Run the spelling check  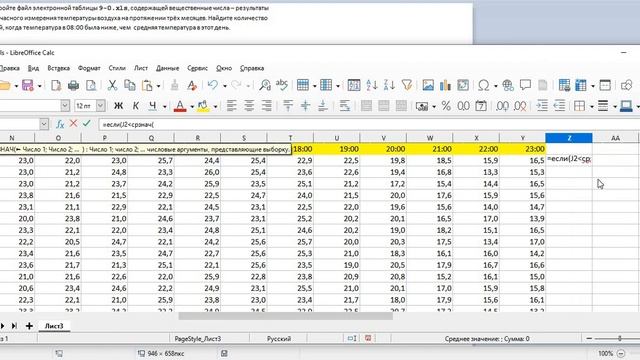pyautogui.click(x=282, y=85)
